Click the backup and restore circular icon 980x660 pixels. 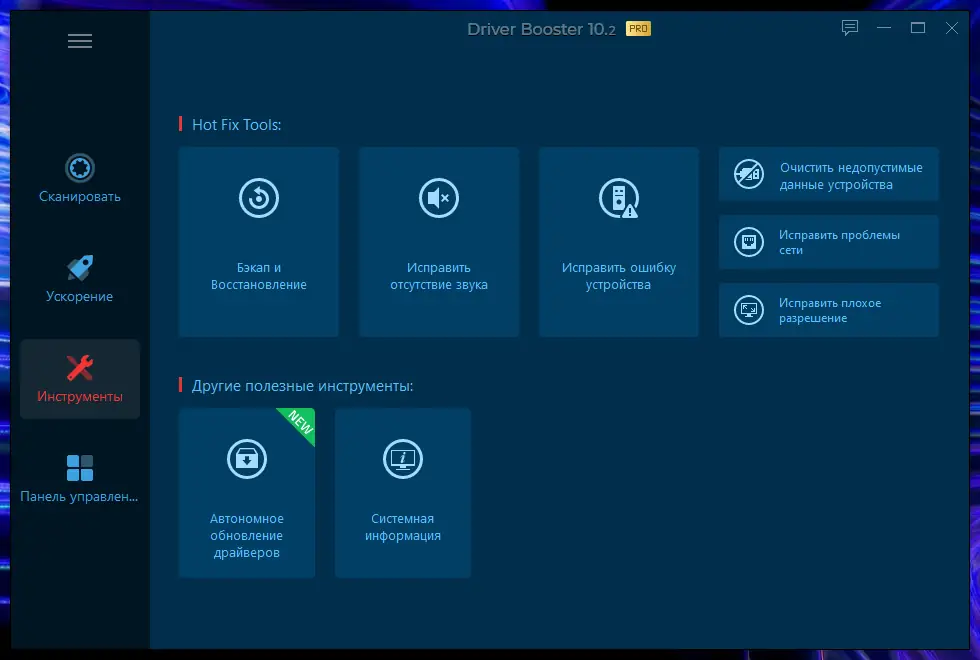pyautogui.click(x=259, y=198)
